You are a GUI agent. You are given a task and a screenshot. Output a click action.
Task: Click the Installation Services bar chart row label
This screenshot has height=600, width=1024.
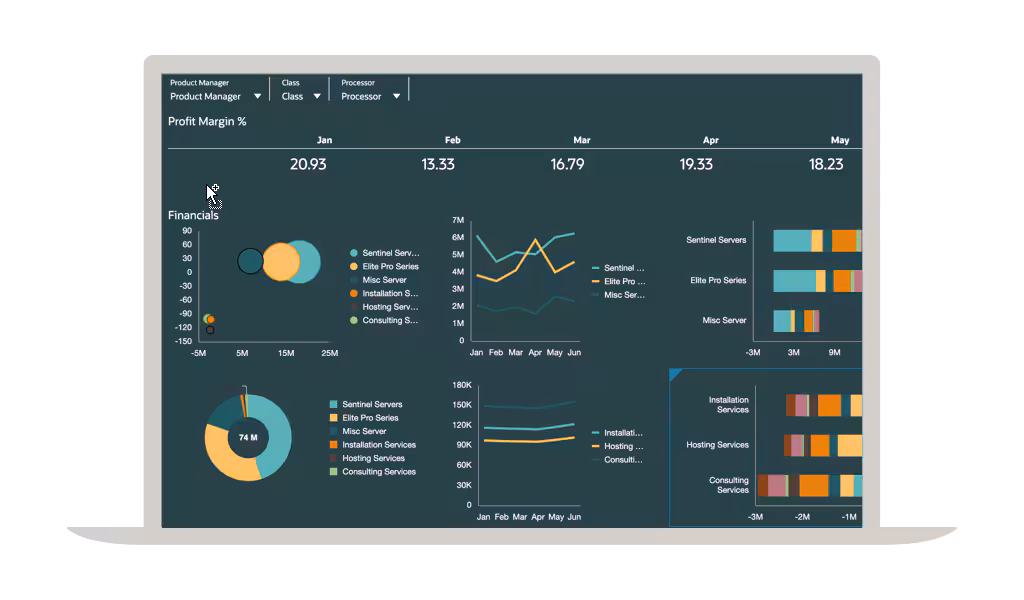[729, 405]
